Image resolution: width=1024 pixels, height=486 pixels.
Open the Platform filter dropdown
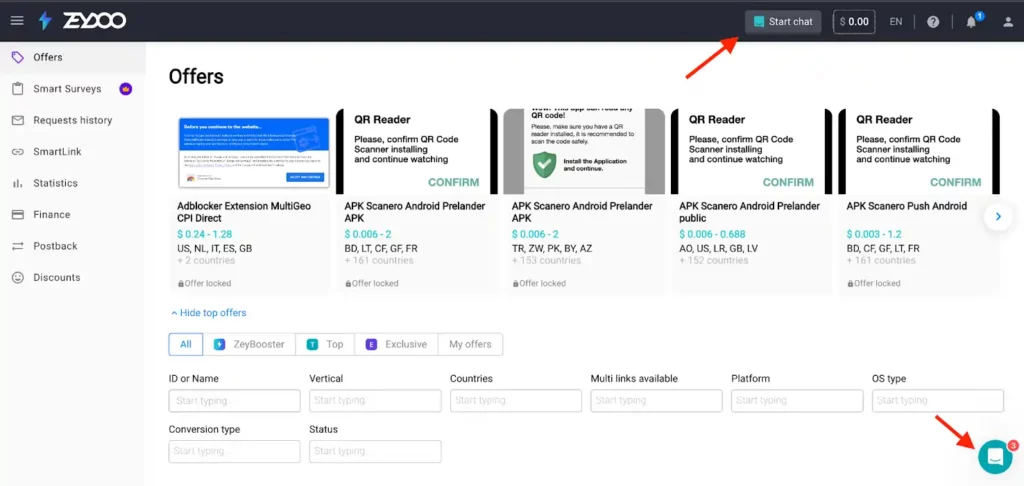(x=797, y=400)
